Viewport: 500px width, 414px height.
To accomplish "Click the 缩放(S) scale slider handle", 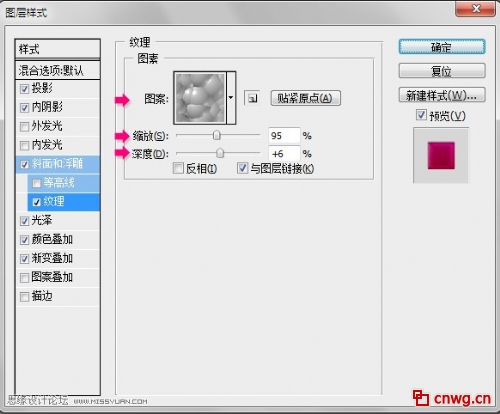I will point(217,135).
